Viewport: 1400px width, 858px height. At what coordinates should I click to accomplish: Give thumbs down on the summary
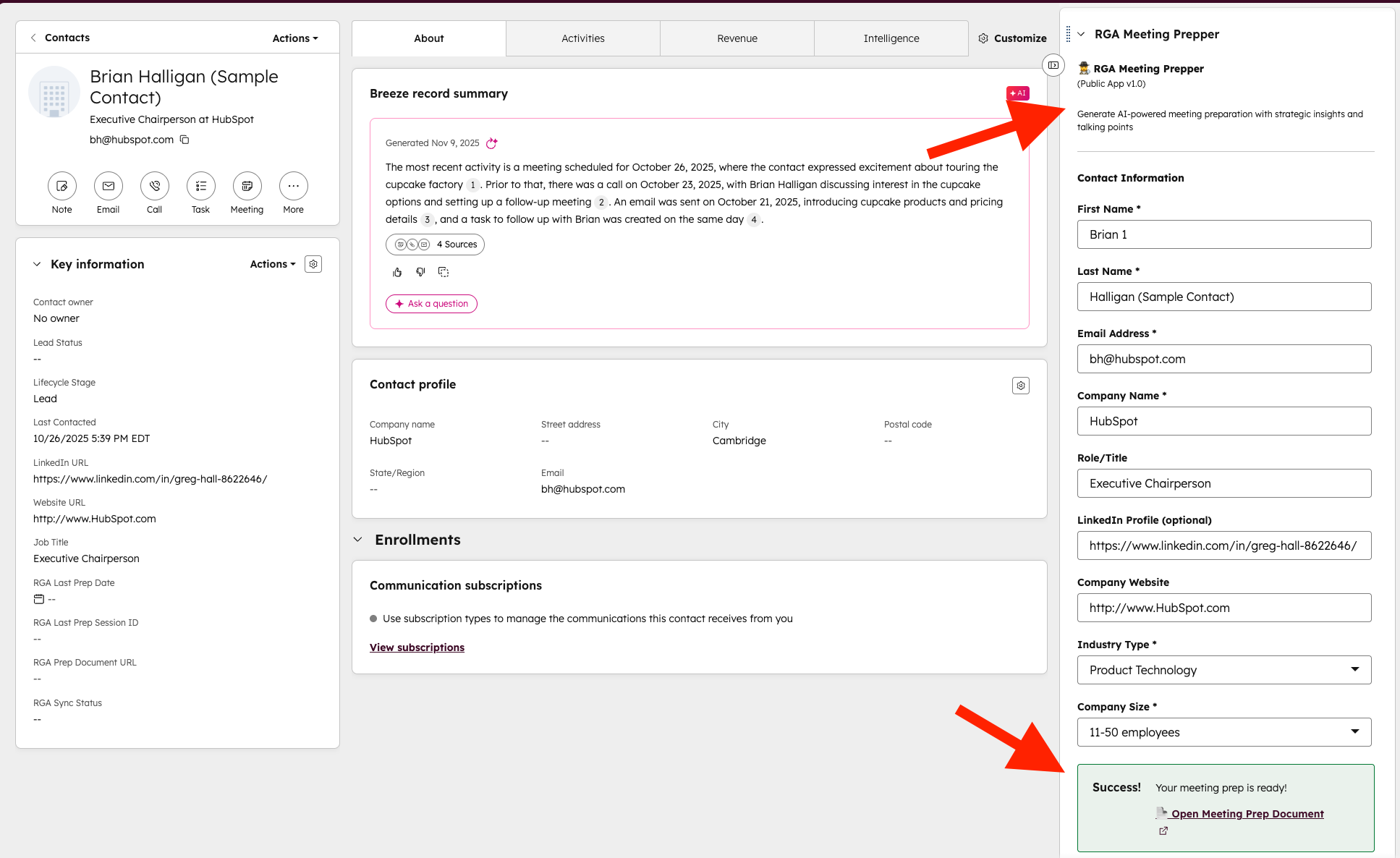[420, 272]
